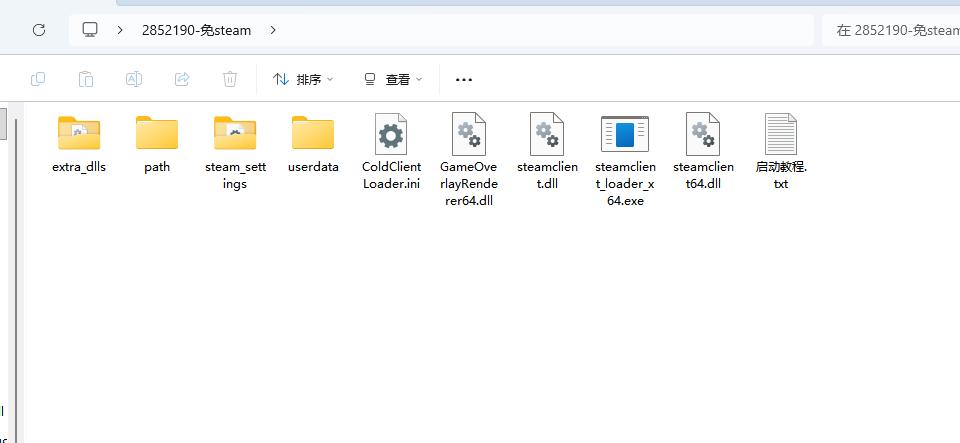Select the steamclient.dll file icon
The width and height of the screenshot is (960, 443).
point(547,134)
